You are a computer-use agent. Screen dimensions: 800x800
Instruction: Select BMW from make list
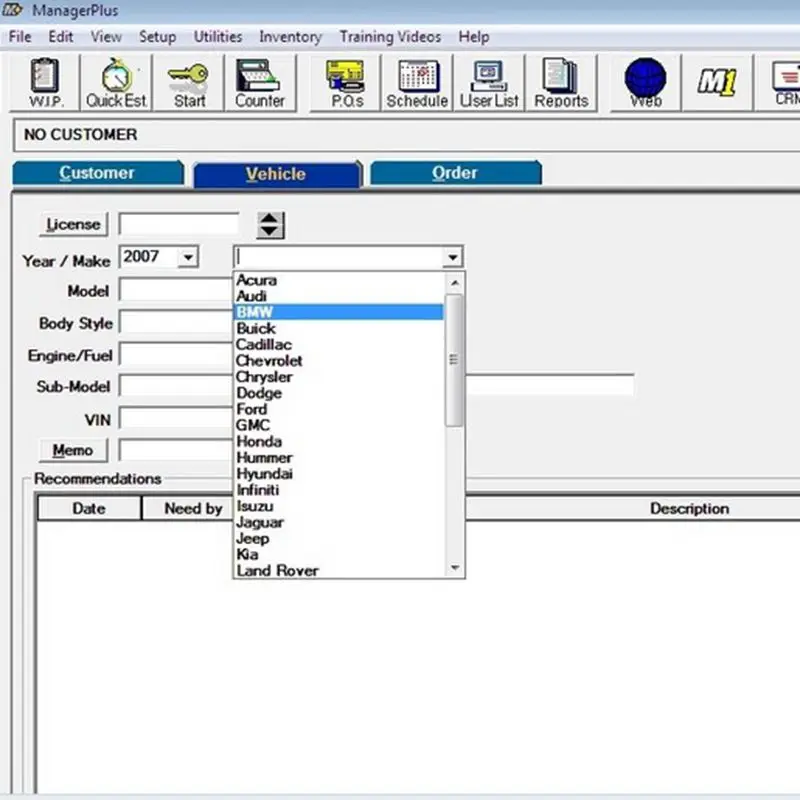(339, 312)
